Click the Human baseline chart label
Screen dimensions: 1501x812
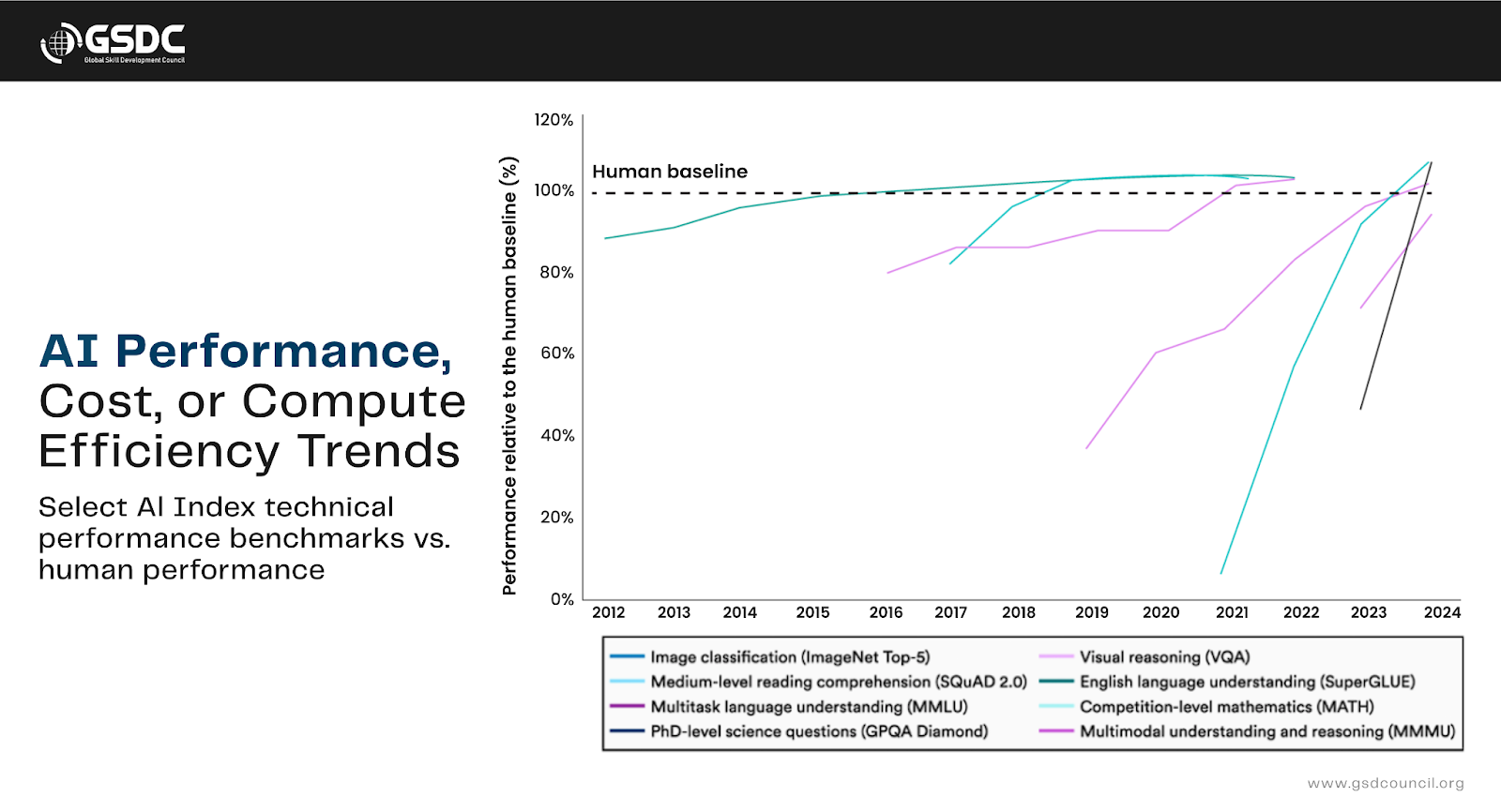pos(670,172)
